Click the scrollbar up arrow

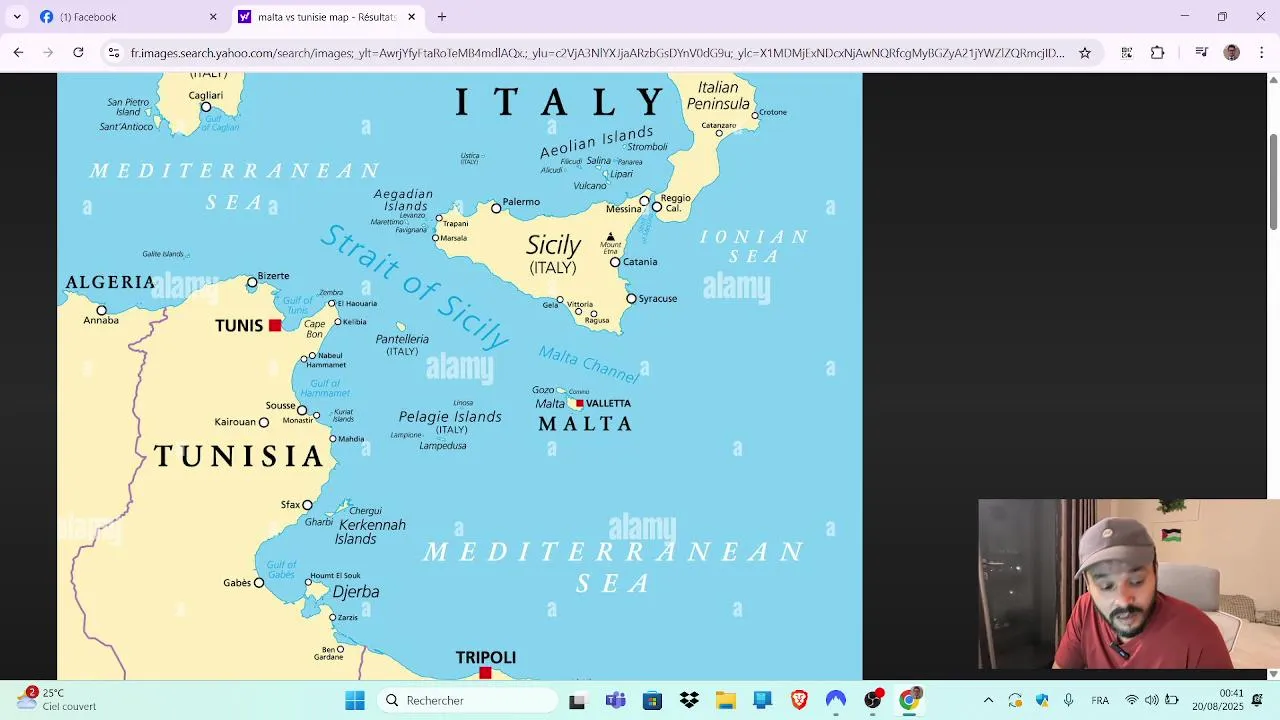pos(1274,79)
